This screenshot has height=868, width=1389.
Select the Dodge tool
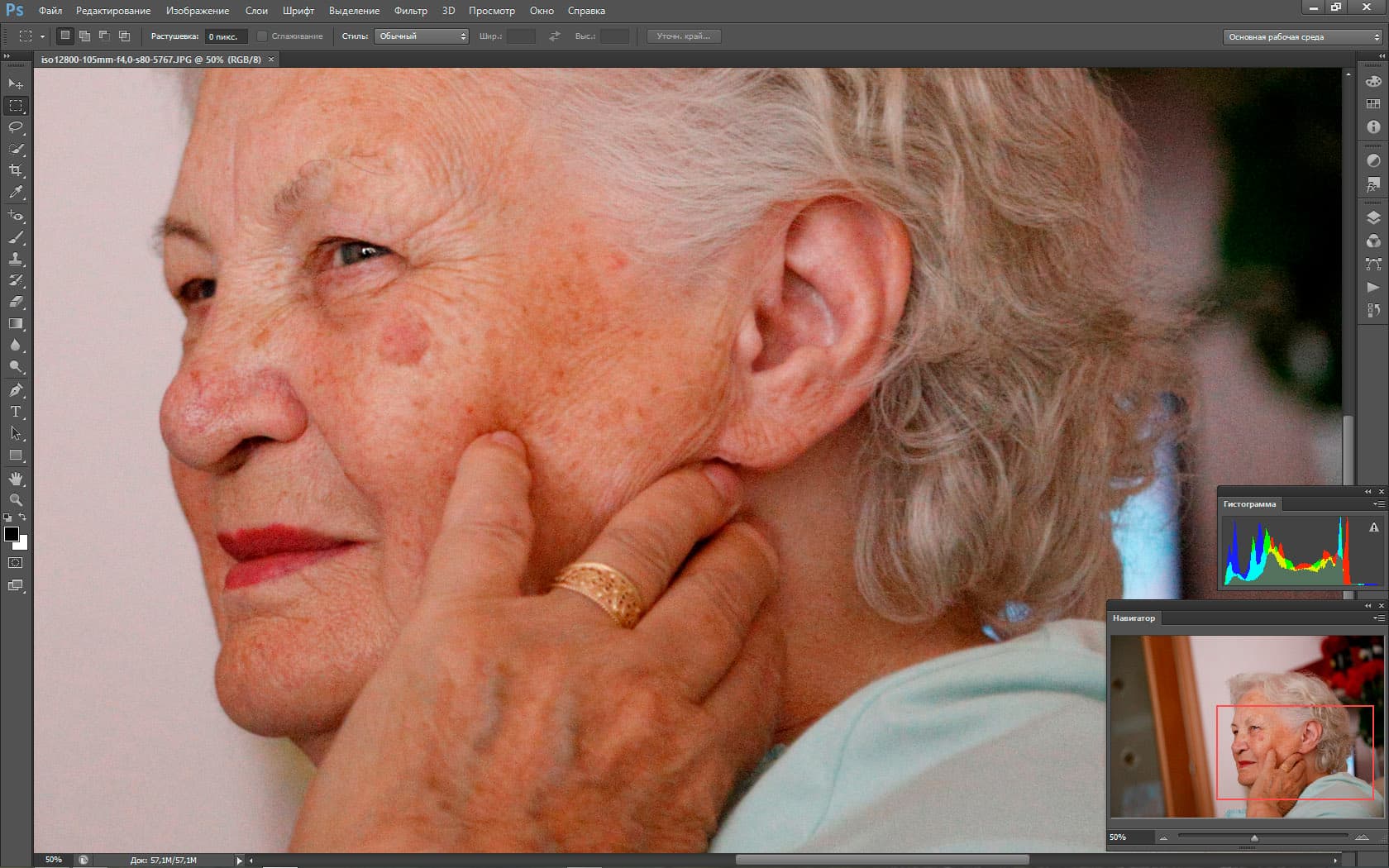16,366
